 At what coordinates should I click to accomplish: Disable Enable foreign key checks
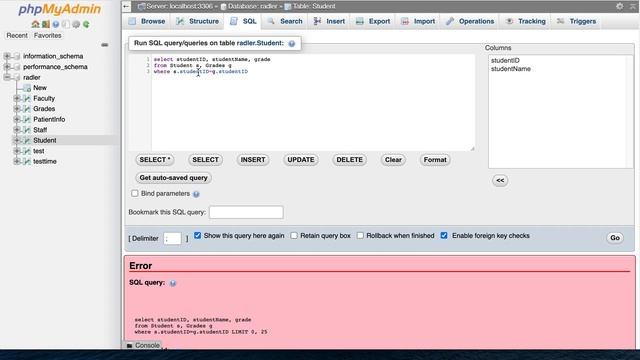(x=444, y=236)
